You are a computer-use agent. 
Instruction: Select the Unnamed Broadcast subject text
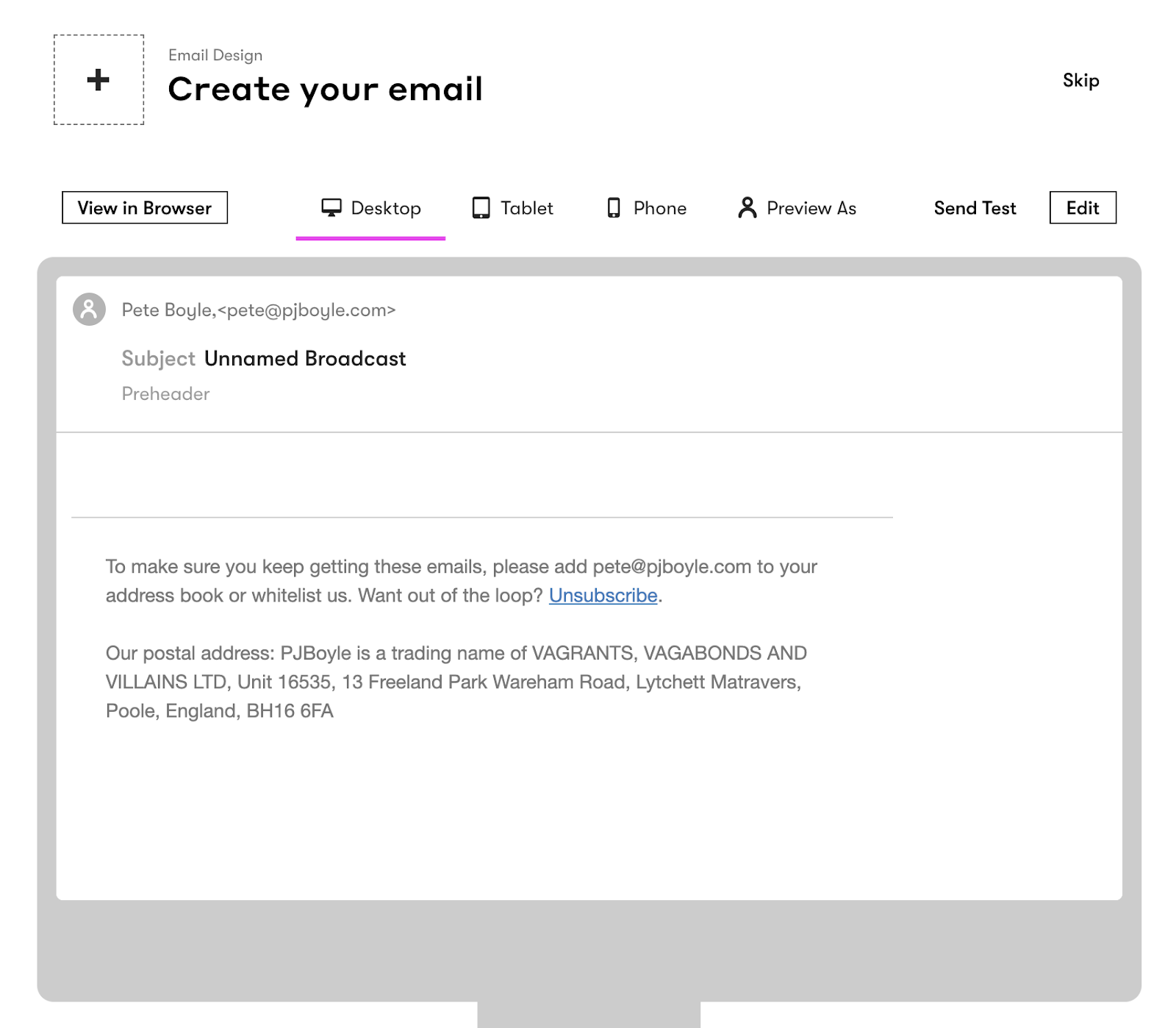[x=305, y=359]
